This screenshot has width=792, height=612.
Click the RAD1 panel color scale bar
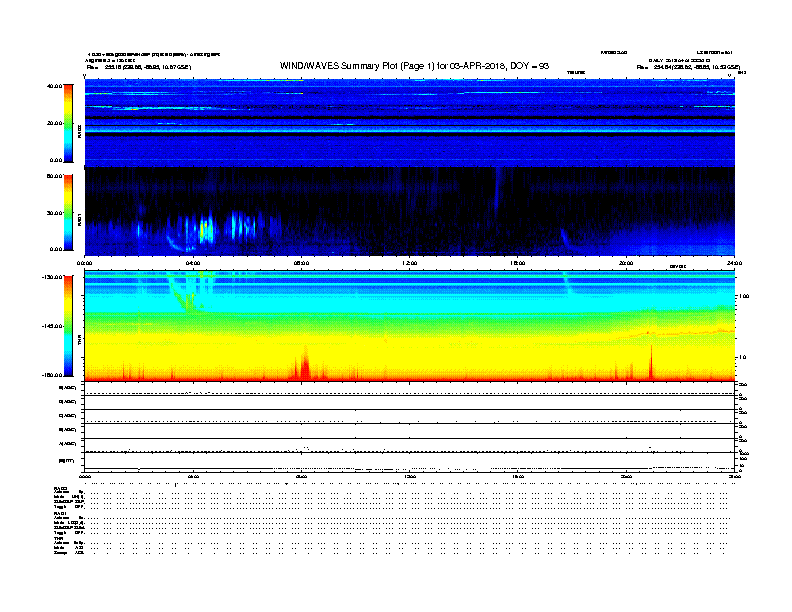click(x=68, y=212)
